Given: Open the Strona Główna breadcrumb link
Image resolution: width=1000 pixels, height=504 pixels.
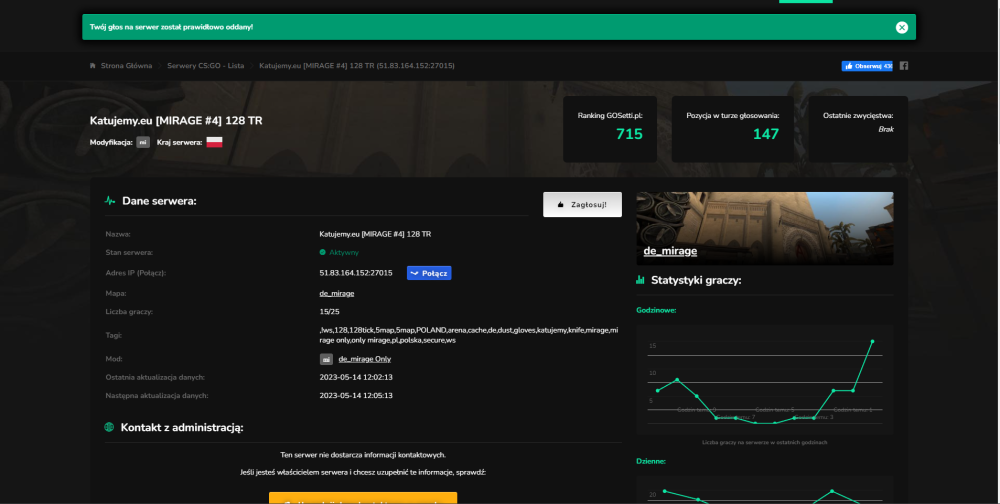Looking at the screenshot, I should (126, 66).
